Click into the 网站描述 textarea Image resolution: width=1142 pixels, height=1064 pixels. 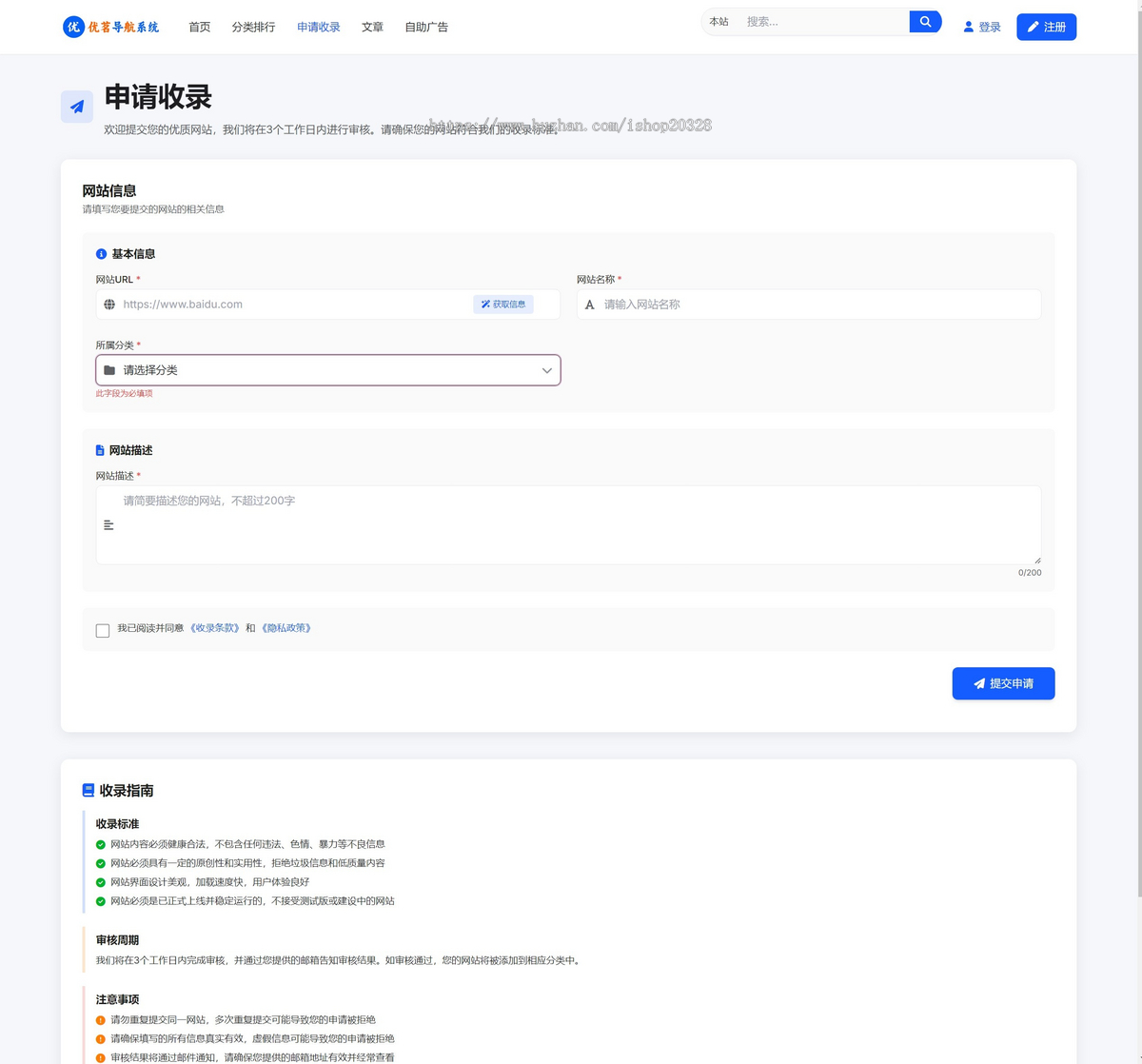tap(568, 525)
